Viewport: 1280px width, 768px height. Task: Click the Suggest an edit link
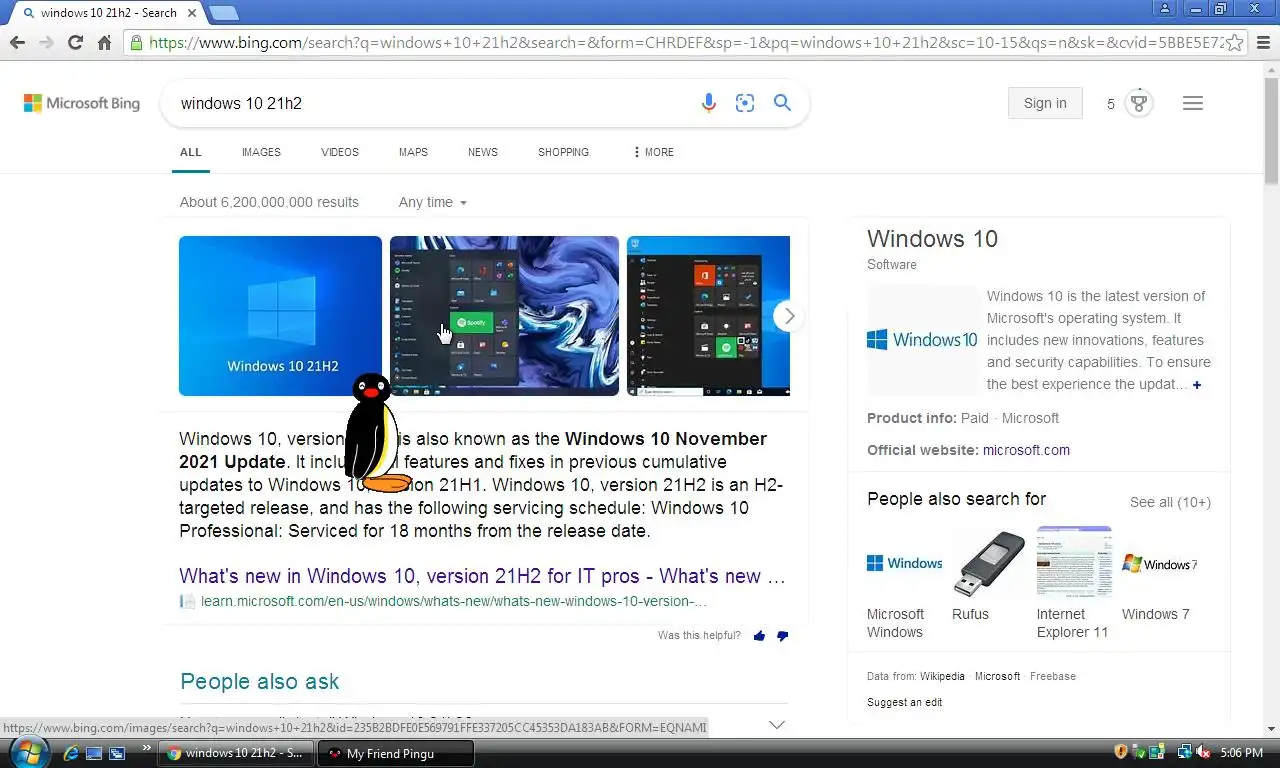[x=904, y=702]
